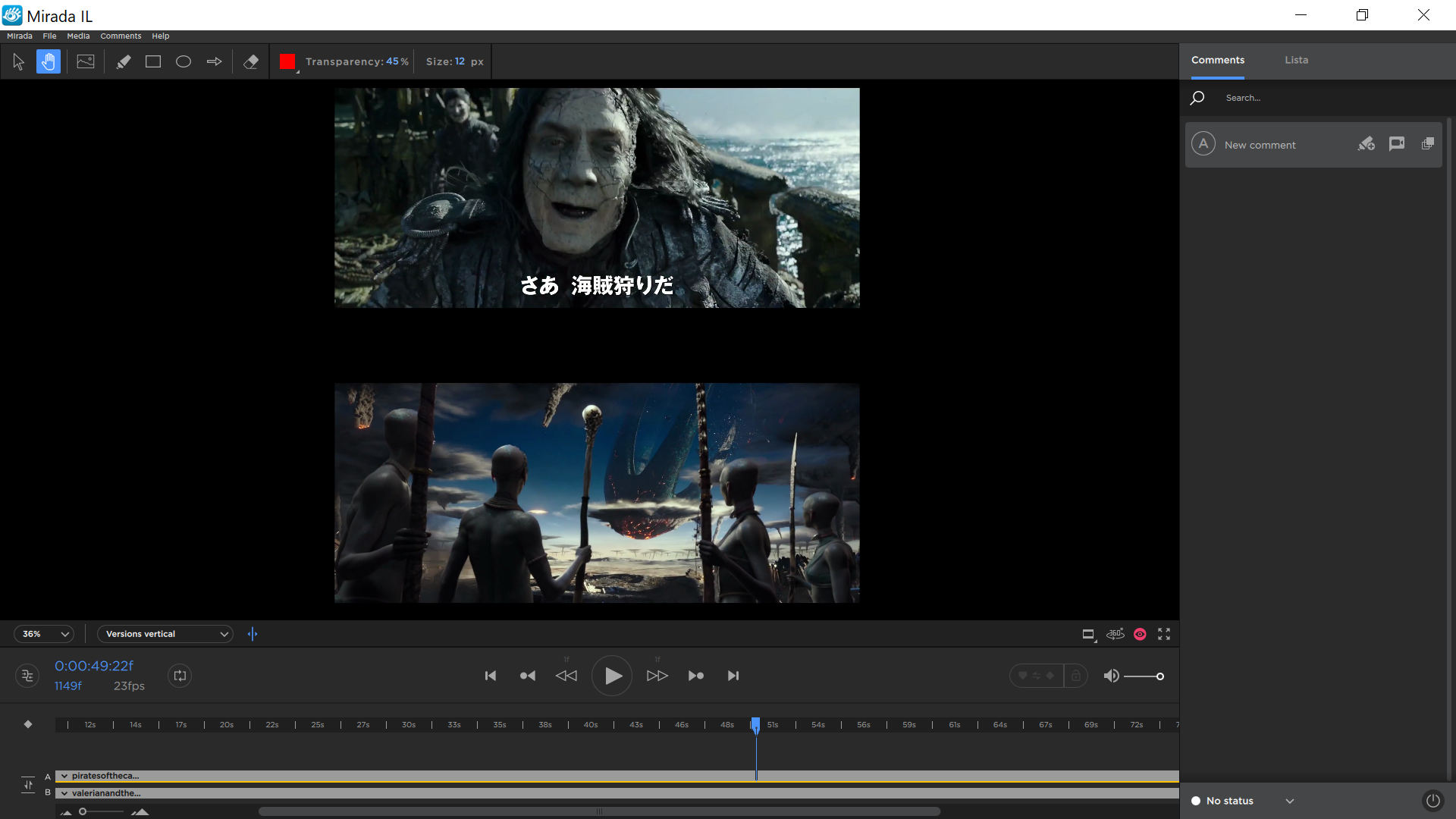
Task: Go to the next marker
Action: 696,676
